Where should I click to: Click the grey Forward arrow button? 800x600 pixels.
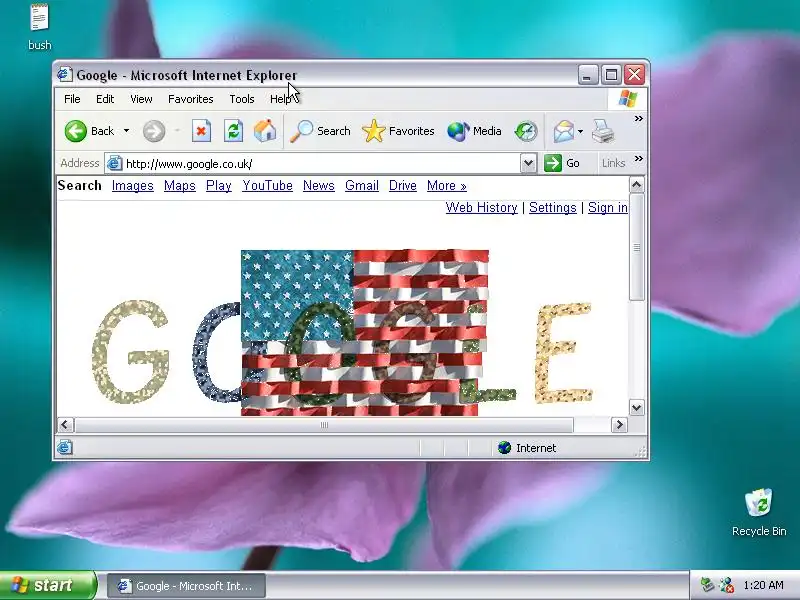click(x=154, y=131)
